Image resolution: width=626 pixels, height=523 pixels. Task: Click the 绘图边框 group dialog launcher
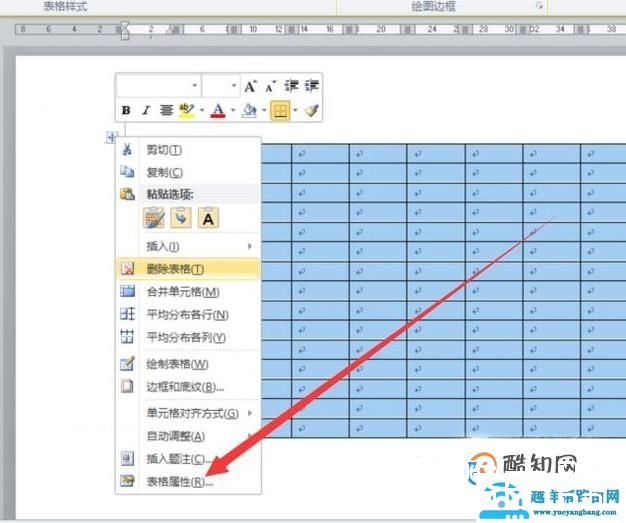pos(539,6)
